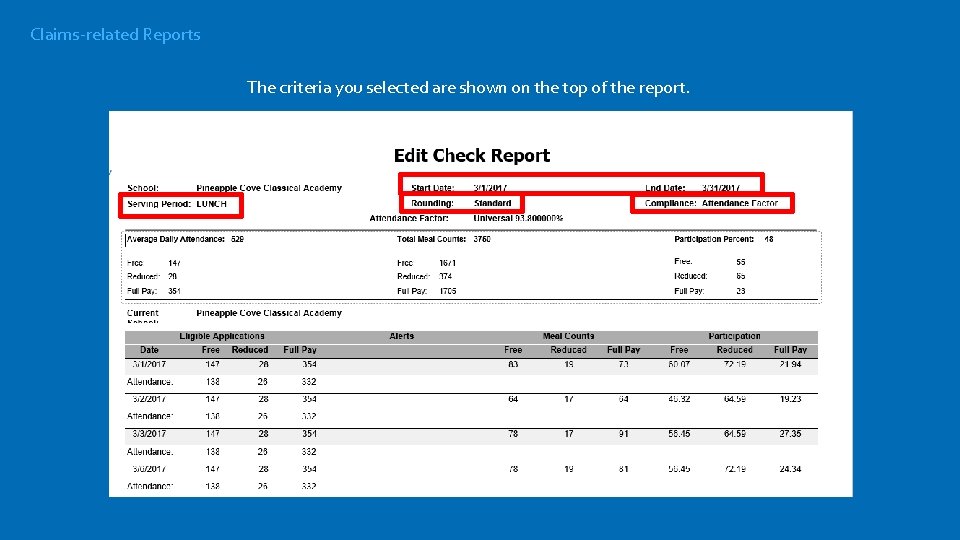
Task: Click participation Full Pay value 21.94
Action: point(790,364)
